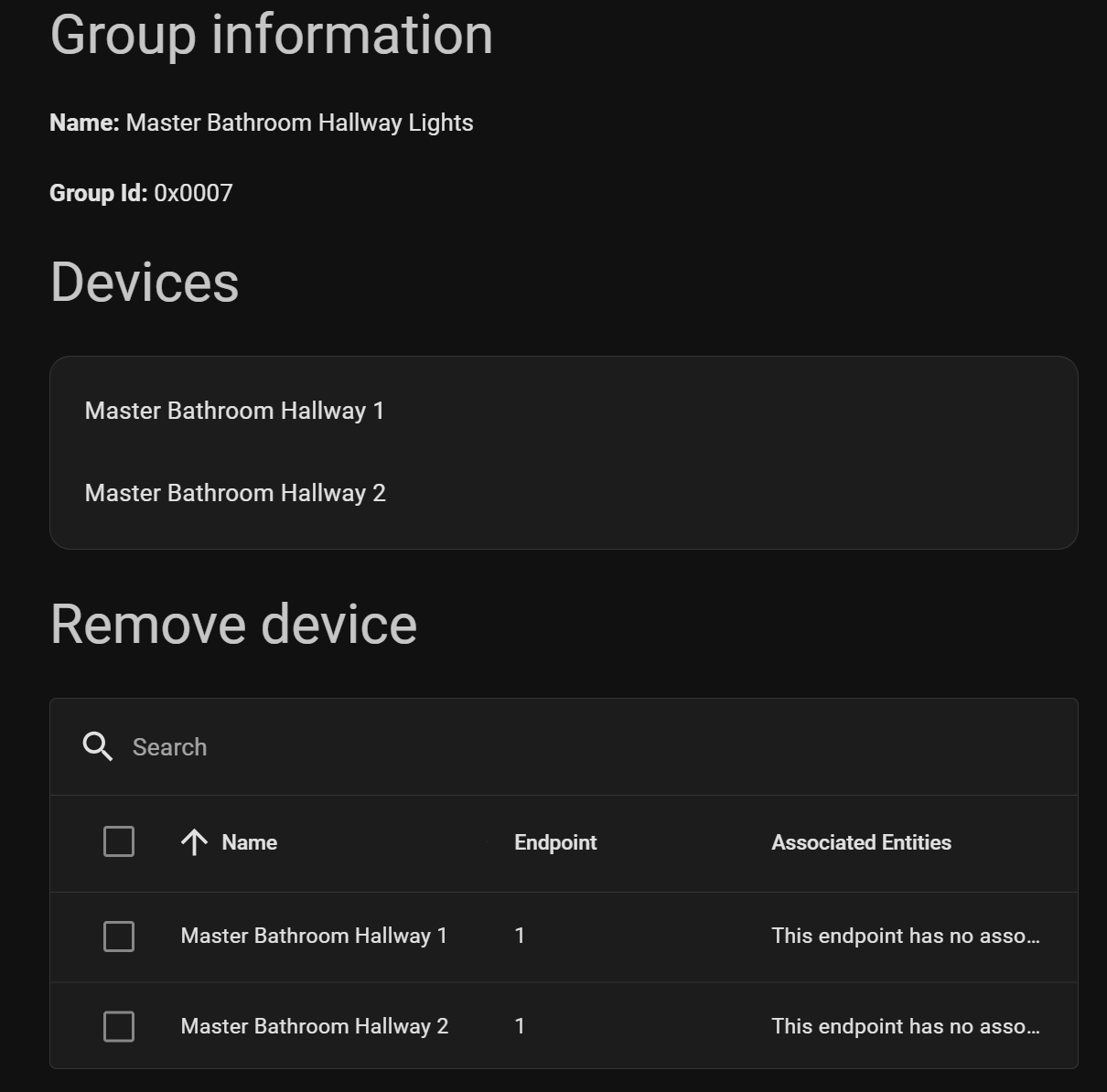Click the Group Id value 0x0007
The width and height of the screenshot is (1107, 1092).
(x=193, y=193)
